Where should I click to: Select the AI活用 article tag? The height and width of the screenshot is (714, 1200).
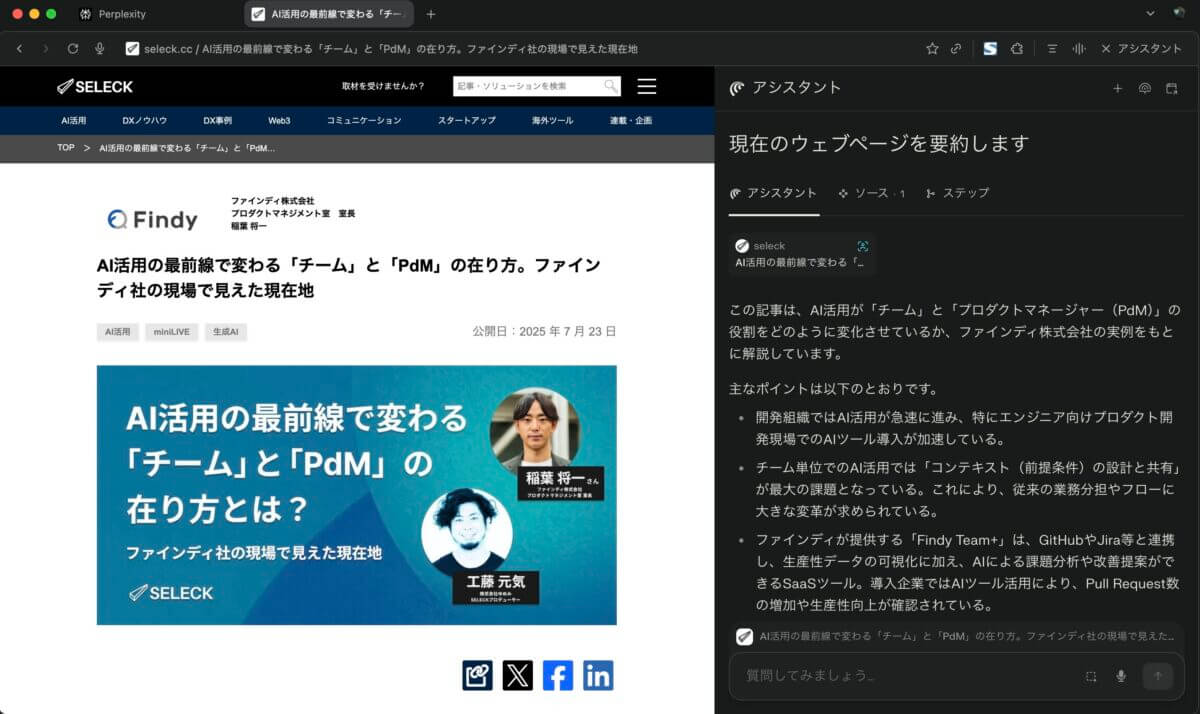click(117, 331)
